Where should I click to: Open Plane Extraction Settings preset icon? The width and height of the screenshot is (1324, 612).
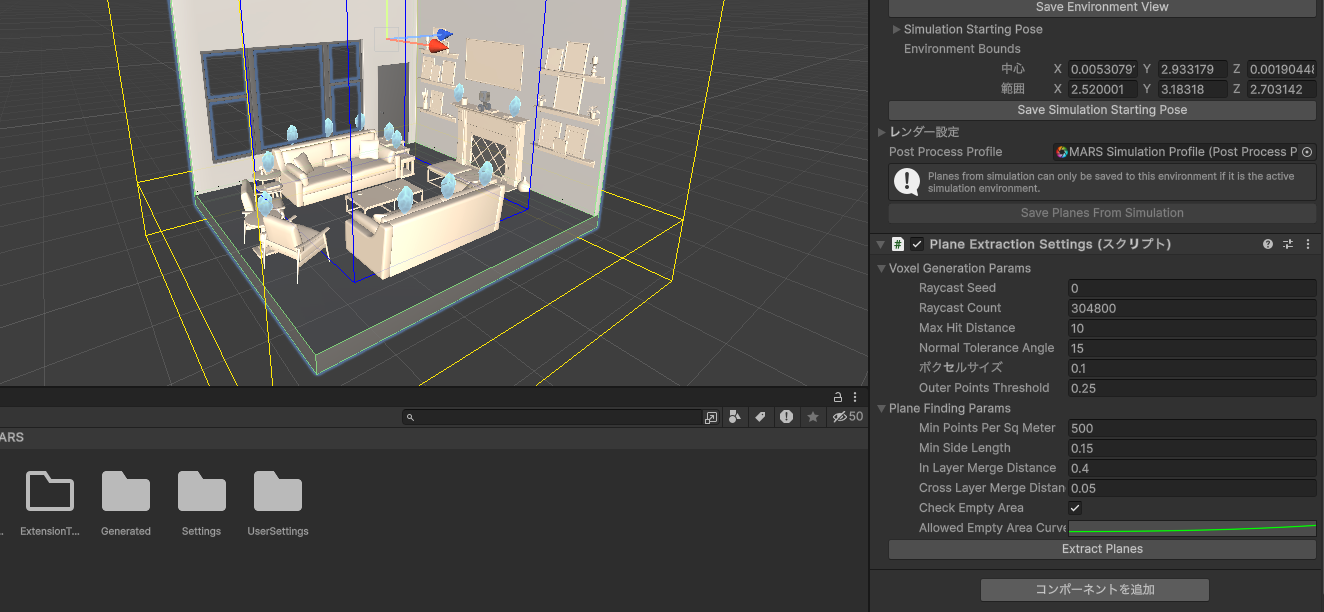click(1288, 244)
